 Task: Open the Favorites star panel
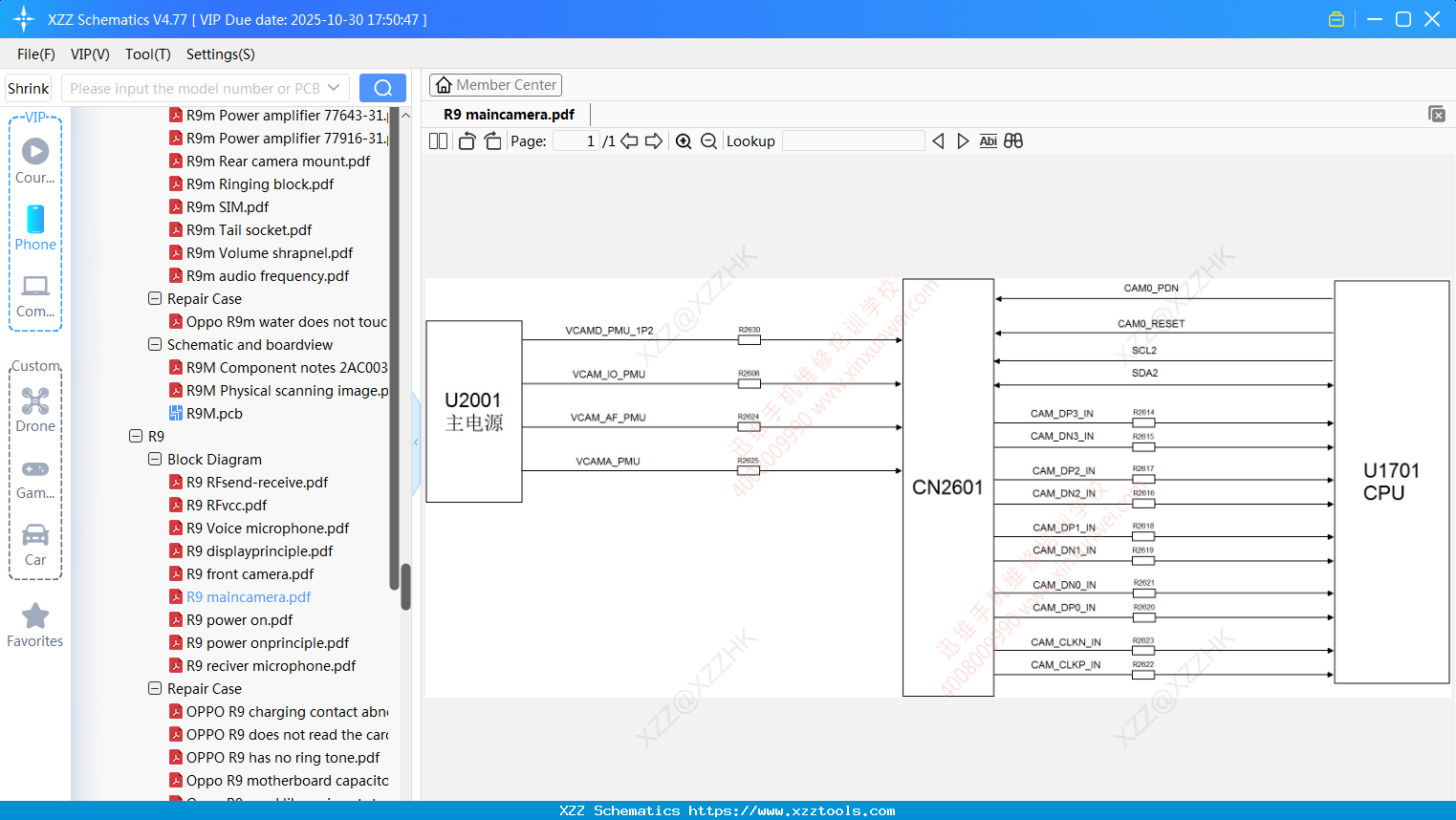35,615
